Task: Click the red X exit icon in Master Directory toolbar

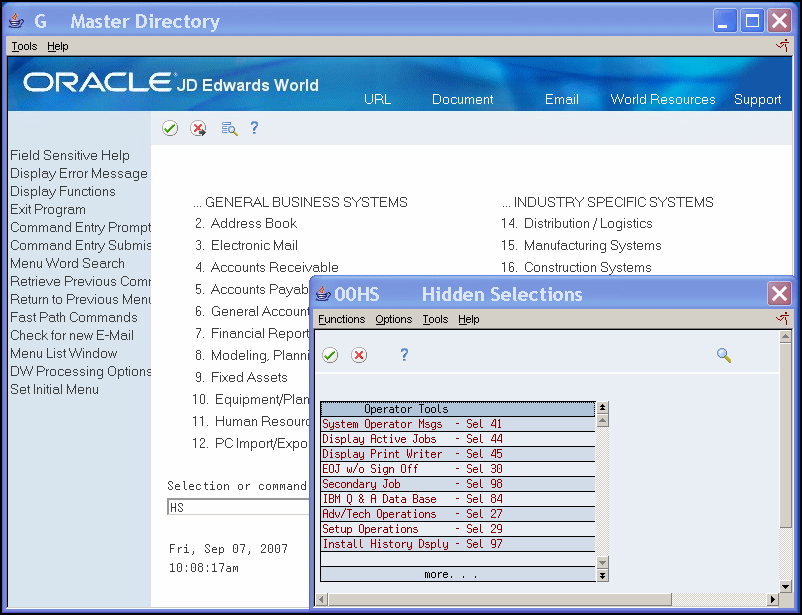Action: click(198, 128)
